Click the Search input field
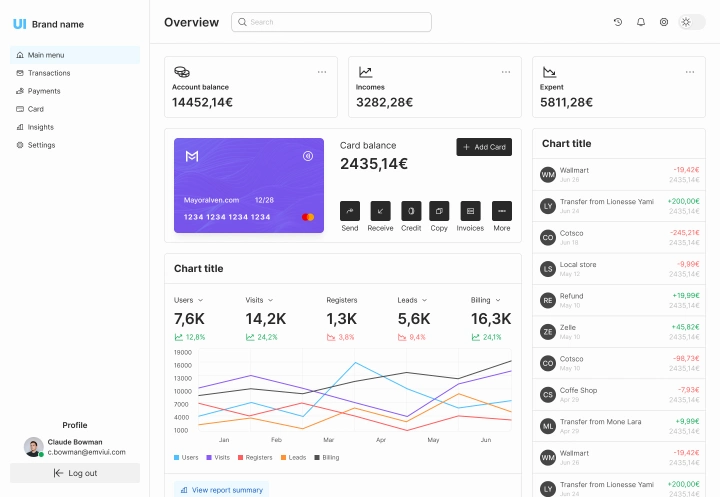Screen dimensions: 720x497 331,22
